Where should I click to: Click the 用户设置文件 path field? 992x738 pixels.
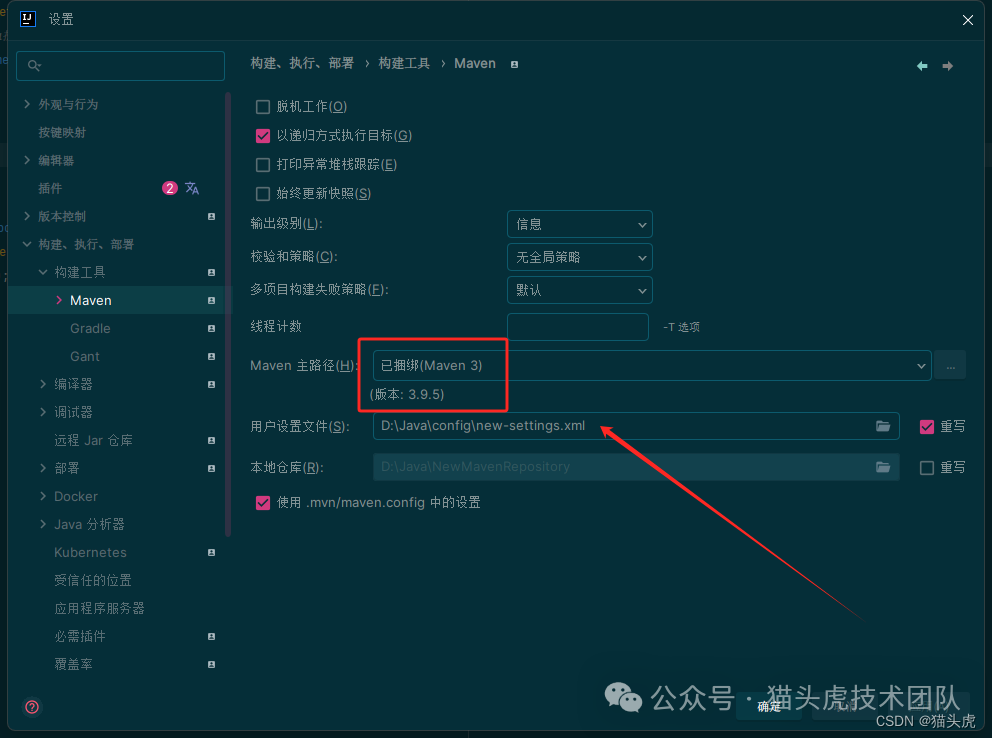coord(636,426)
